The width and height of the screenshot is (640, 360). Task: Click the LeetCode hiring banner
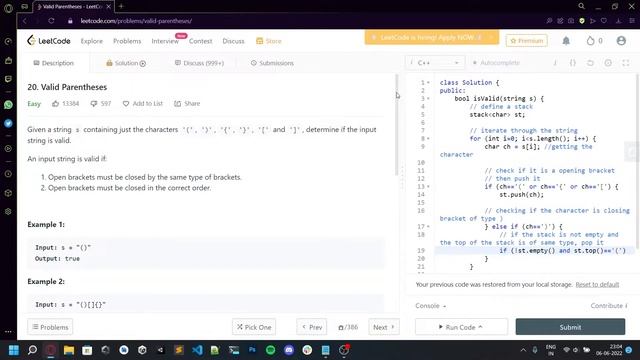click(431, 37)
